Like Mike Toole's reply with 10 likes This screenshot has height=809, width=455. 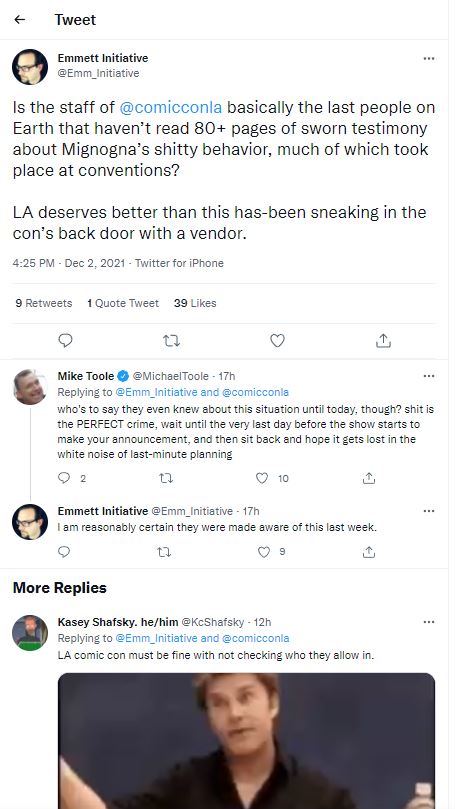(262, 478)
